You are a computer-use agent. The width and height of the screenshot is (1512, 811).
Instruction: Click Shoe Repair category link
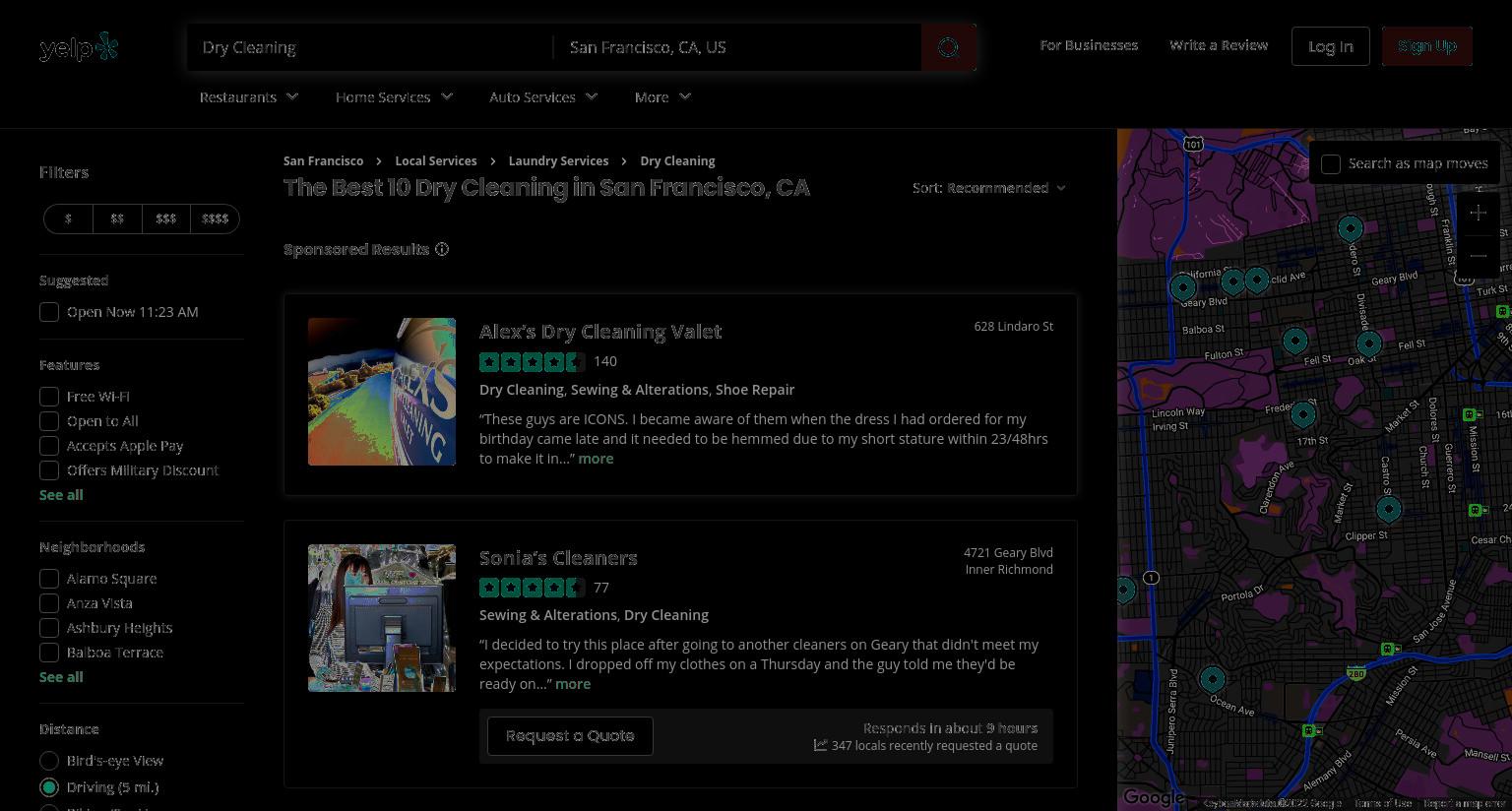point(755,390)
